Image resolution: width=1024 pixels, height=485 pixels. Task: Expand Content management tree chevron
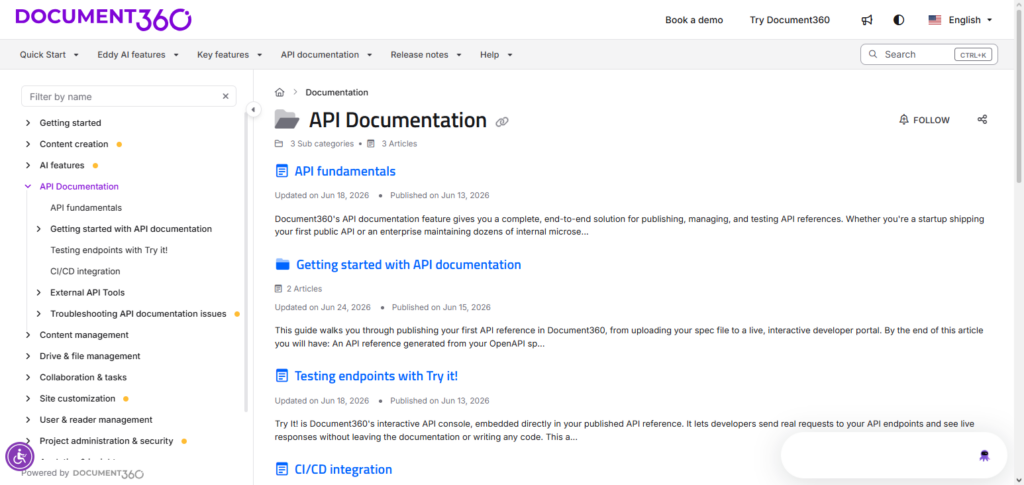pyautogui.click(x=27, y=335)
